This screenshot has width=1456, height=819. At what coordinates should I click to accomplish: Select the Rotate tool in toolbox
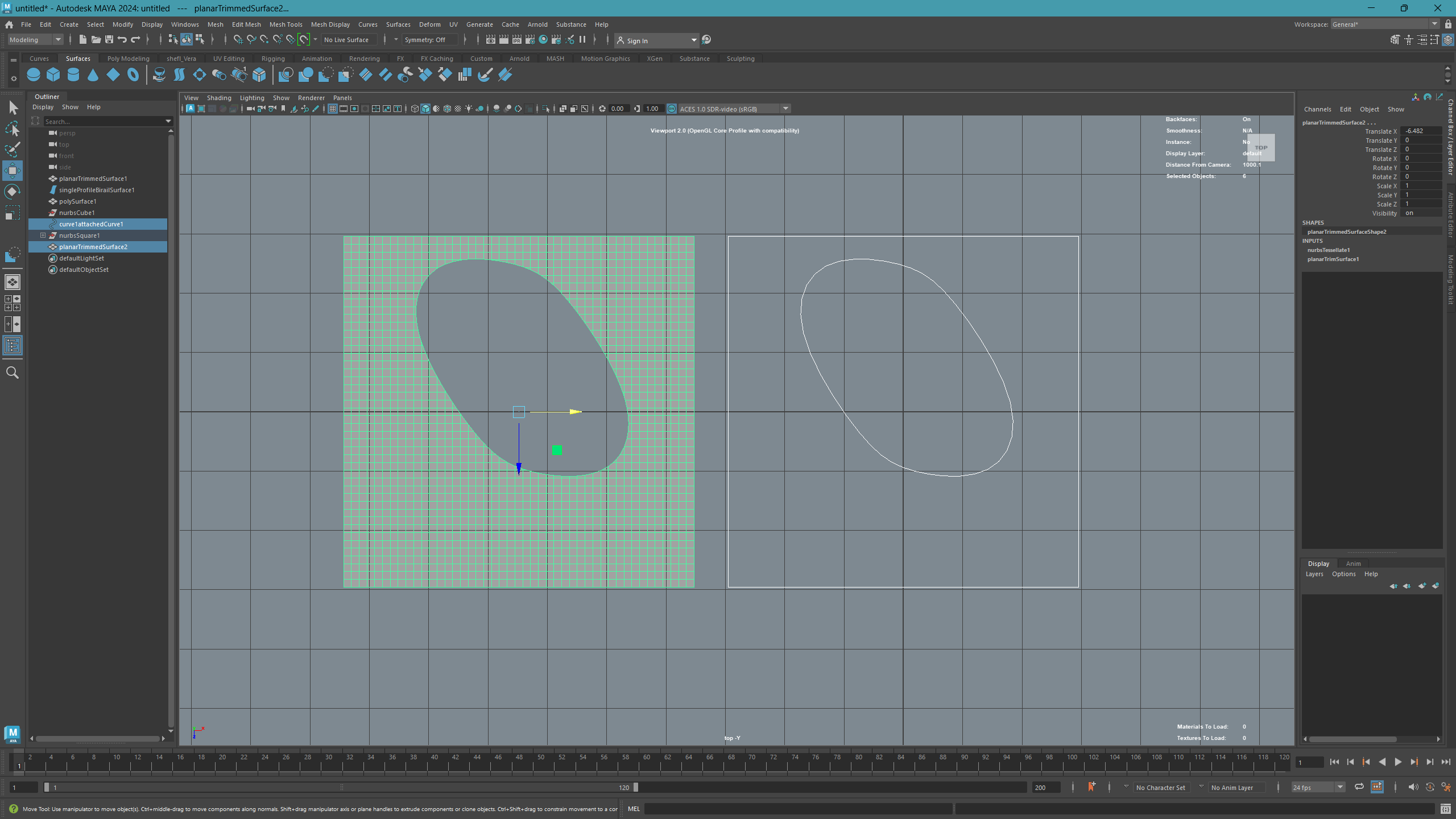13,192
